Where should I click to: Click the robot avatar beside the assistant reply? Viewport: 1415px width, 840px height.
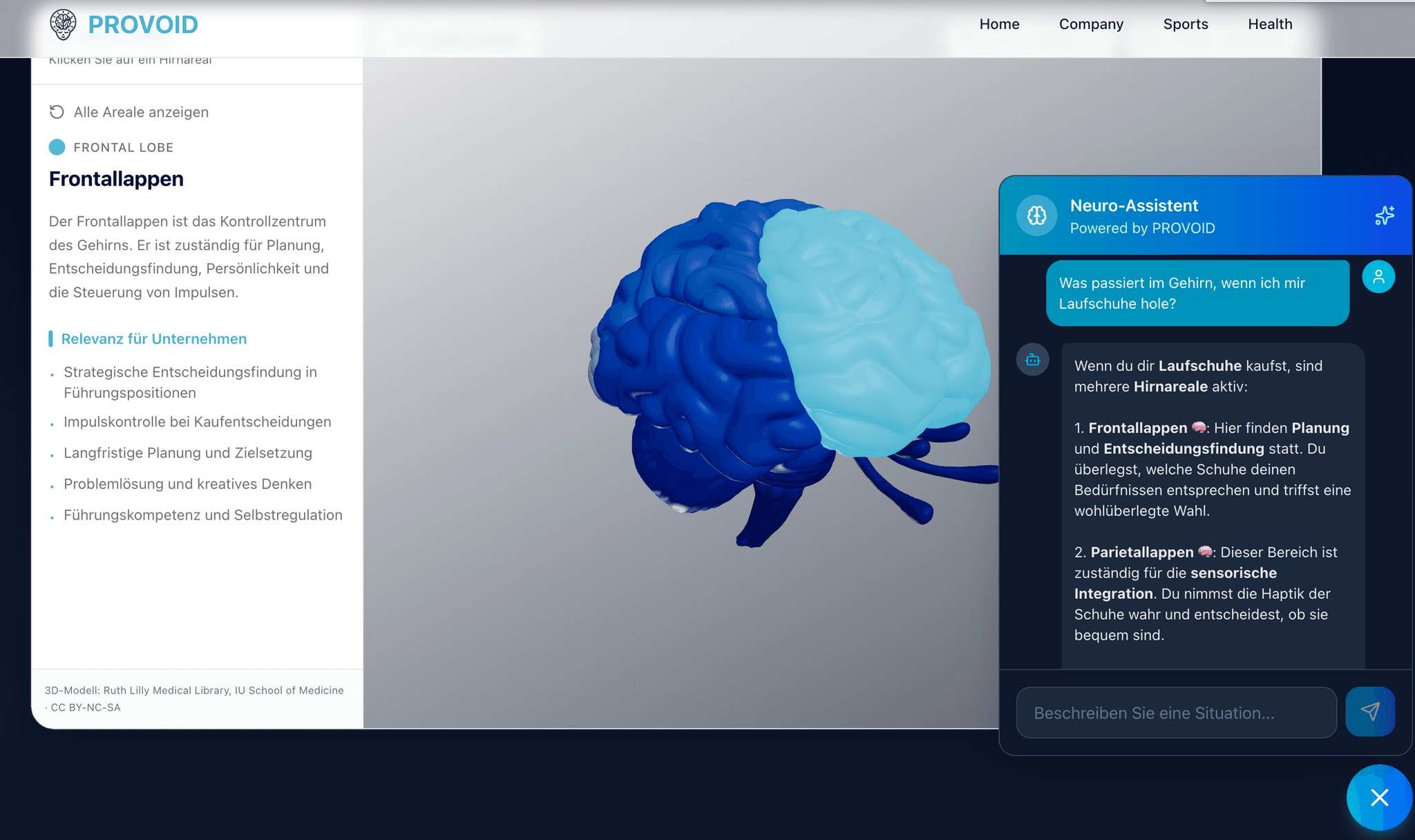1032,359
